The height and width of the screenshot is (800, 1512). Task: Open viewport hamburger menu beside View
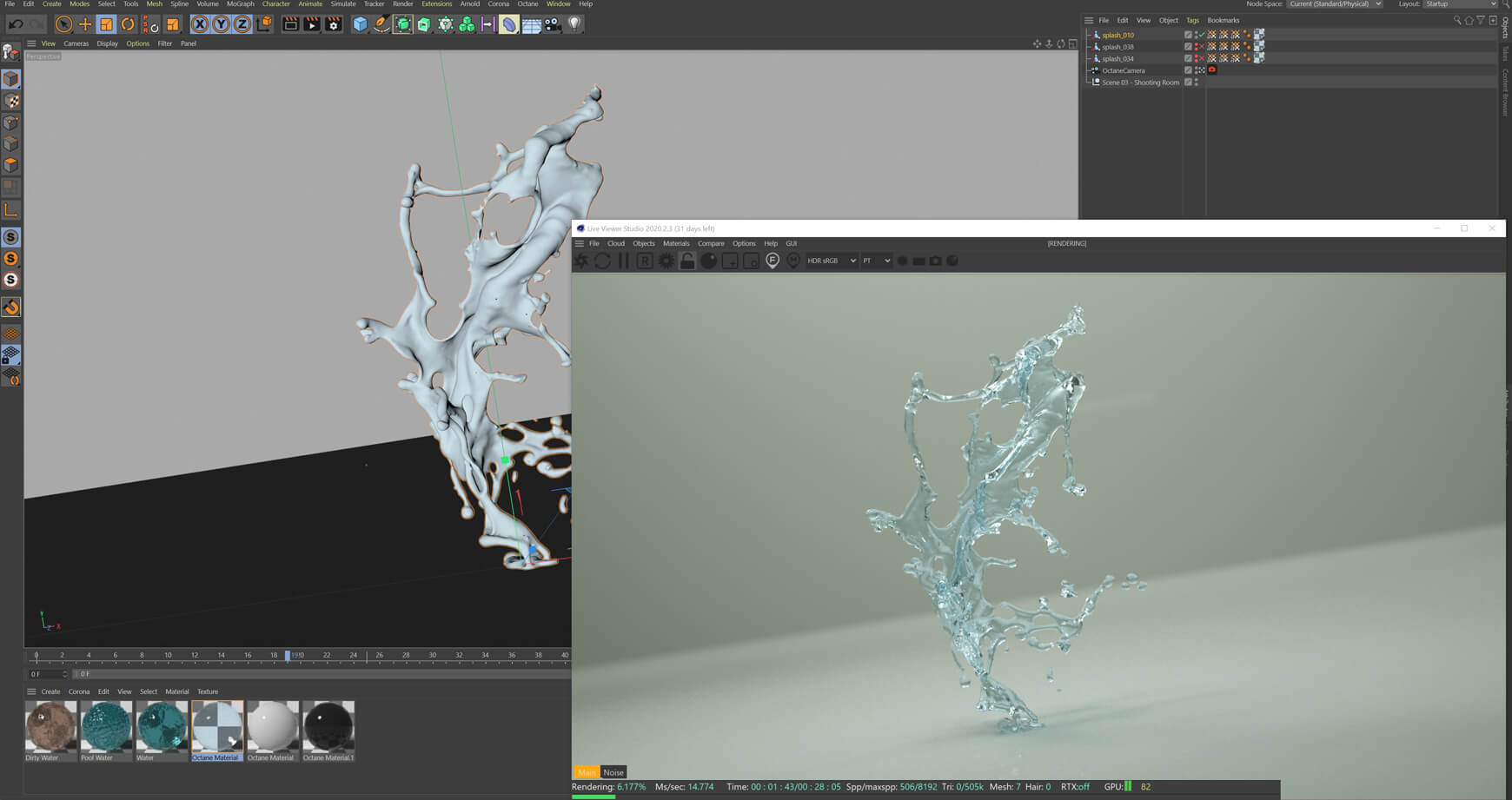tap(31, 43)
